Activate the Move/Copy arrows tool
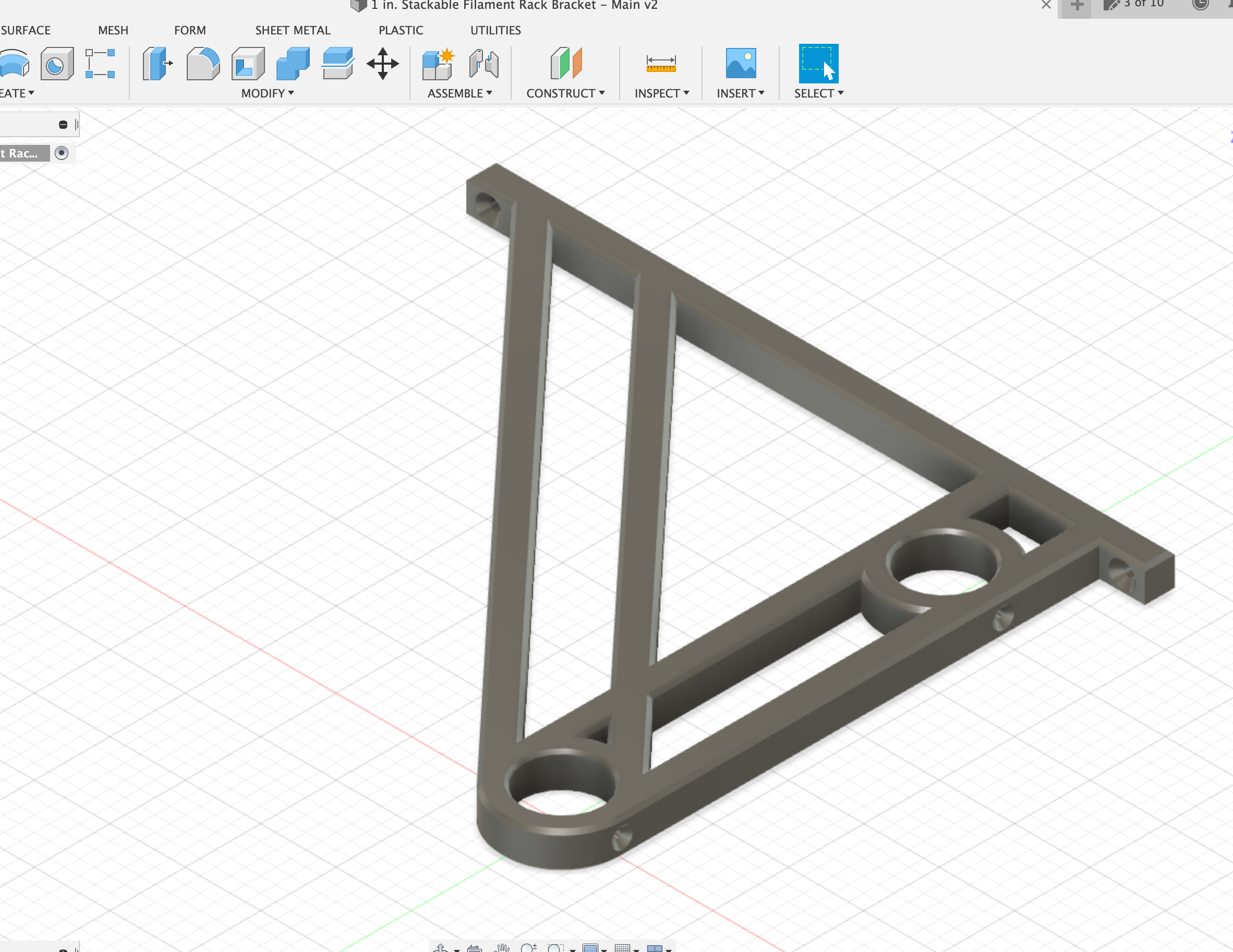1233x952 pixels. (383, 63)
